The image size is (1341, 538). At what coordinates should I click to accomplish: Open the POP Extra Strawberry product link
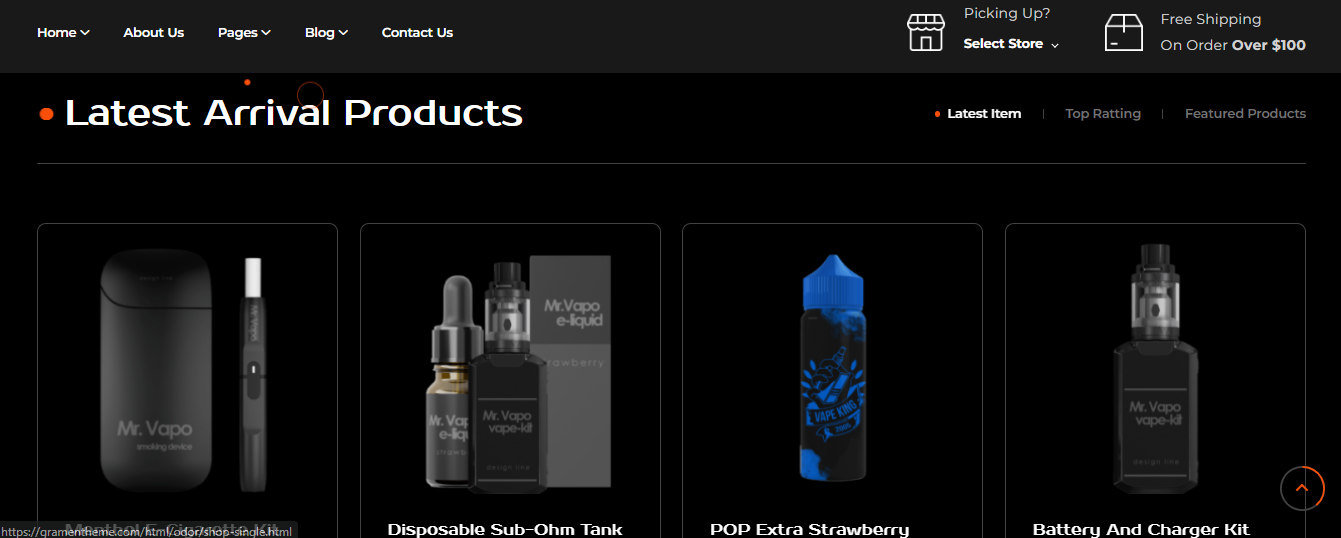coord(810,529)
